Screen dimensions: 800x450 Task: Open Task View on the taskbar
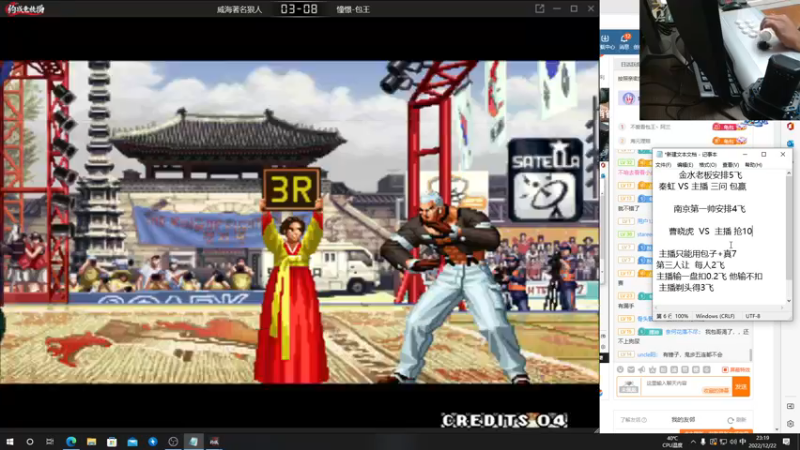coord(49,441)
